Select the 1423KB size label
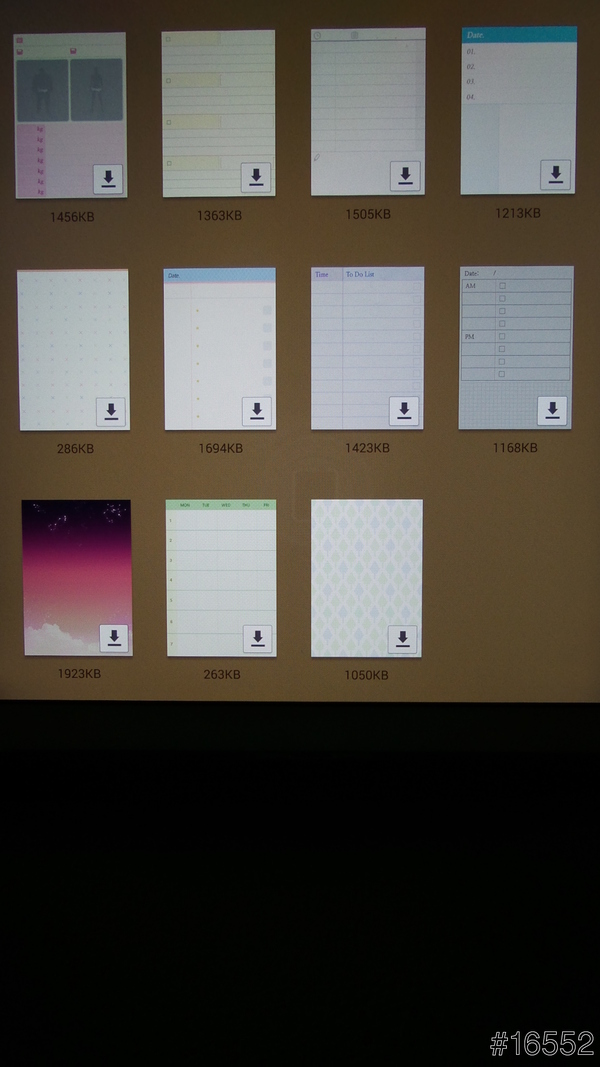Image resolution: width=600 pixels, height=1067 pixels. click(x=367, y=448)
